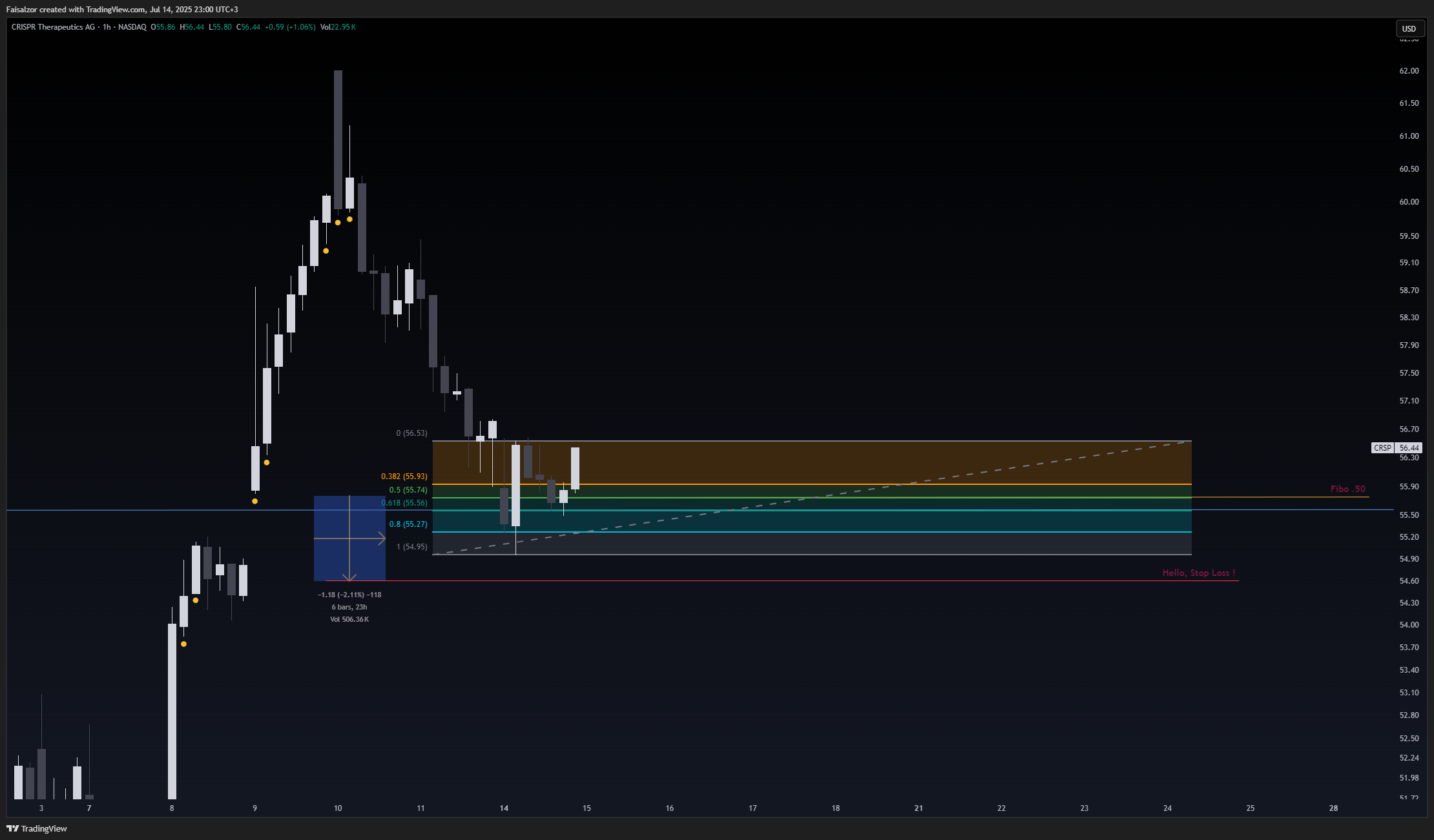This screenshot has height=840, width=1434.
Task: Click the 'Vol 506.36K' measurement text
Action: click(349, 619)
